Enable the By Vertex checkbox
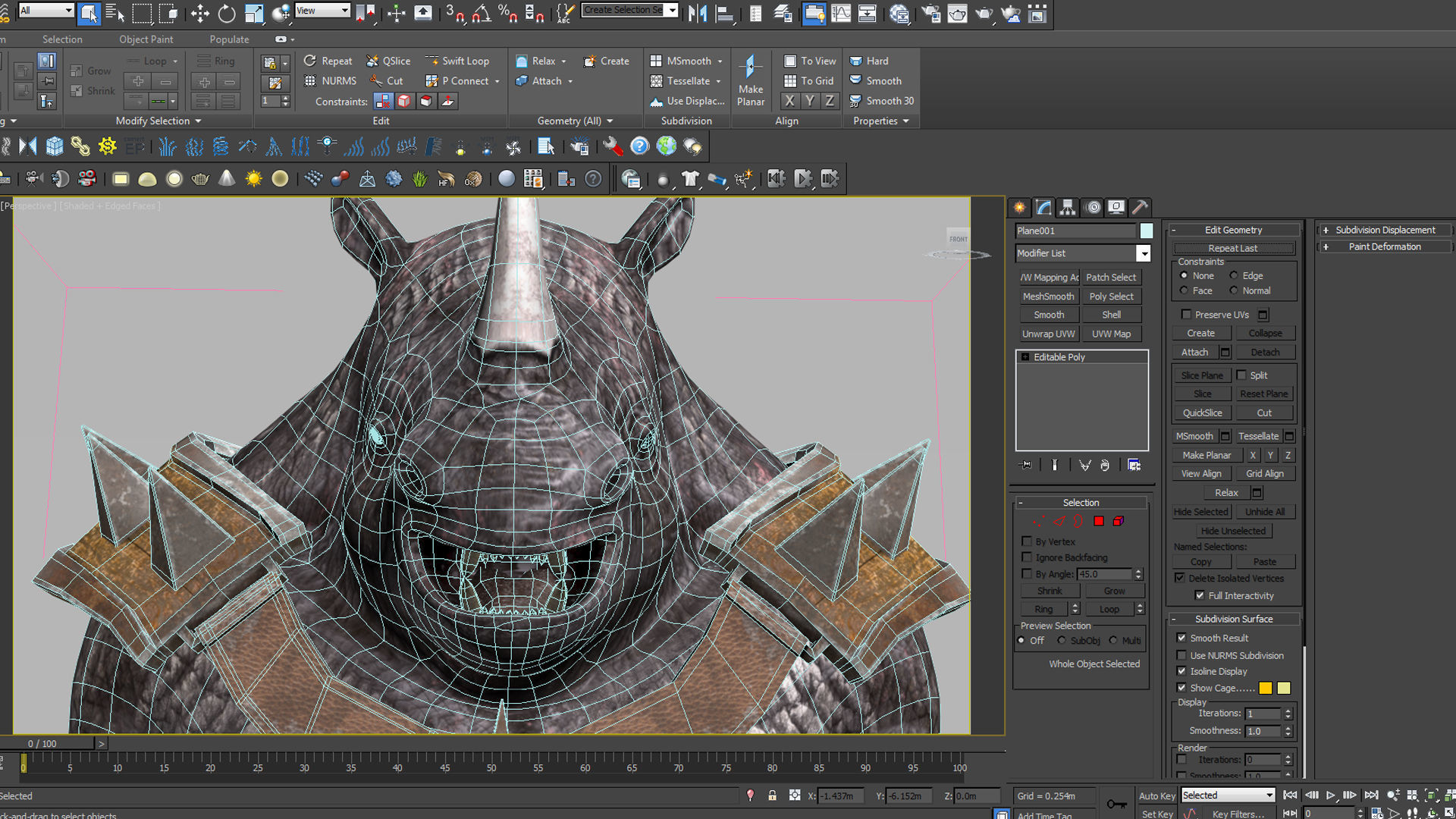 pos(1027,541)
